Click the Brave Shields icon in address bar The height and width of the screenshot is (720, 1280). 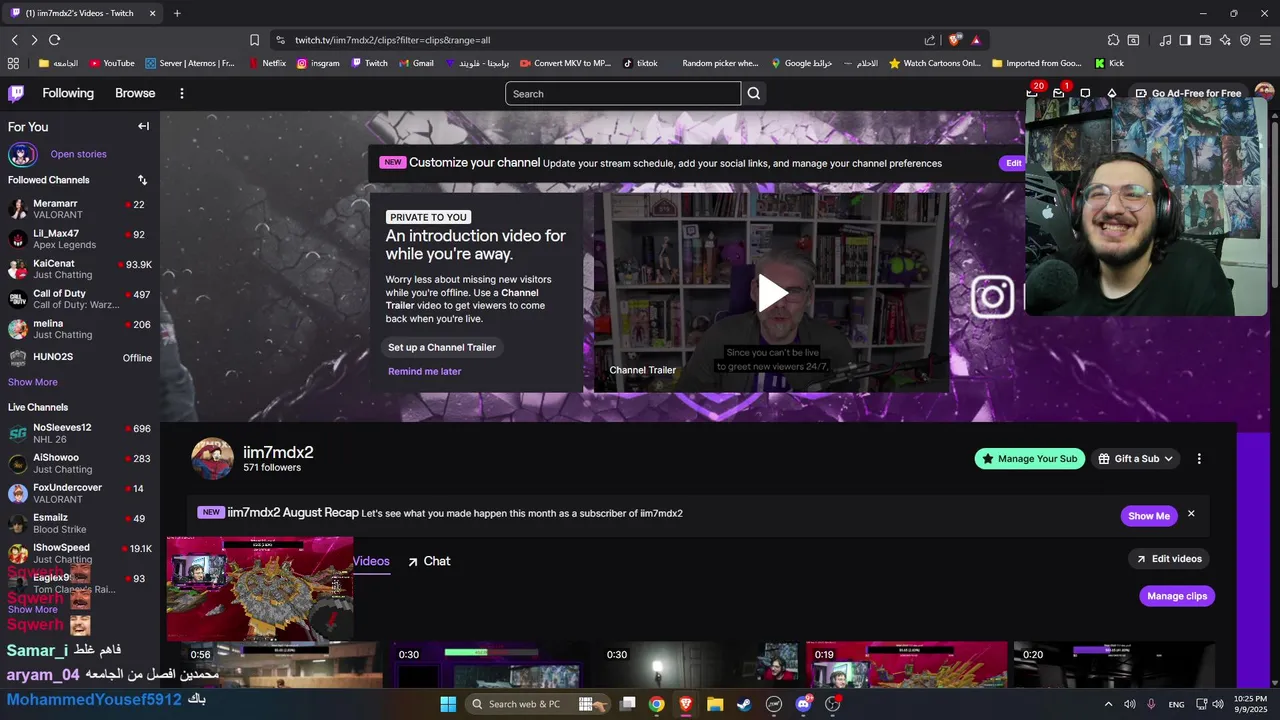tap(955, 40)
